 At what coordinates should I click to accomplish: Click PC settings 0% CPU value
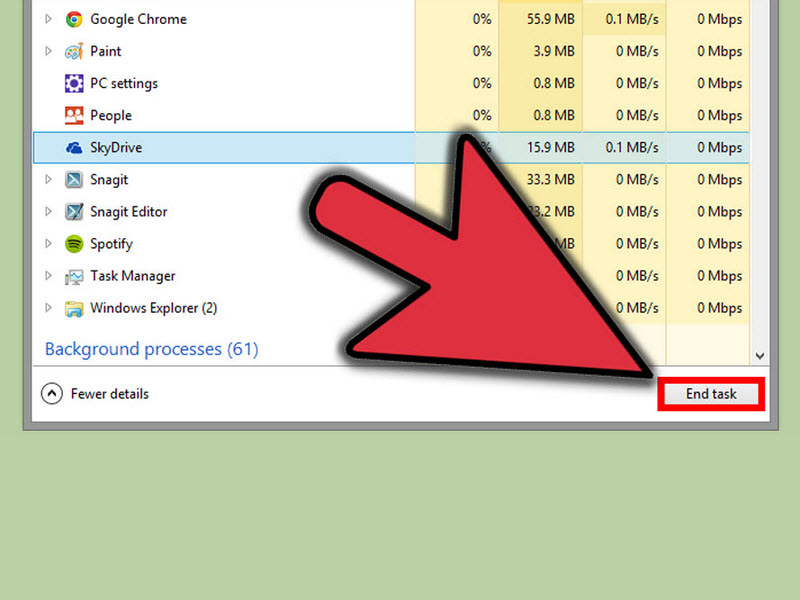point(482,83)
